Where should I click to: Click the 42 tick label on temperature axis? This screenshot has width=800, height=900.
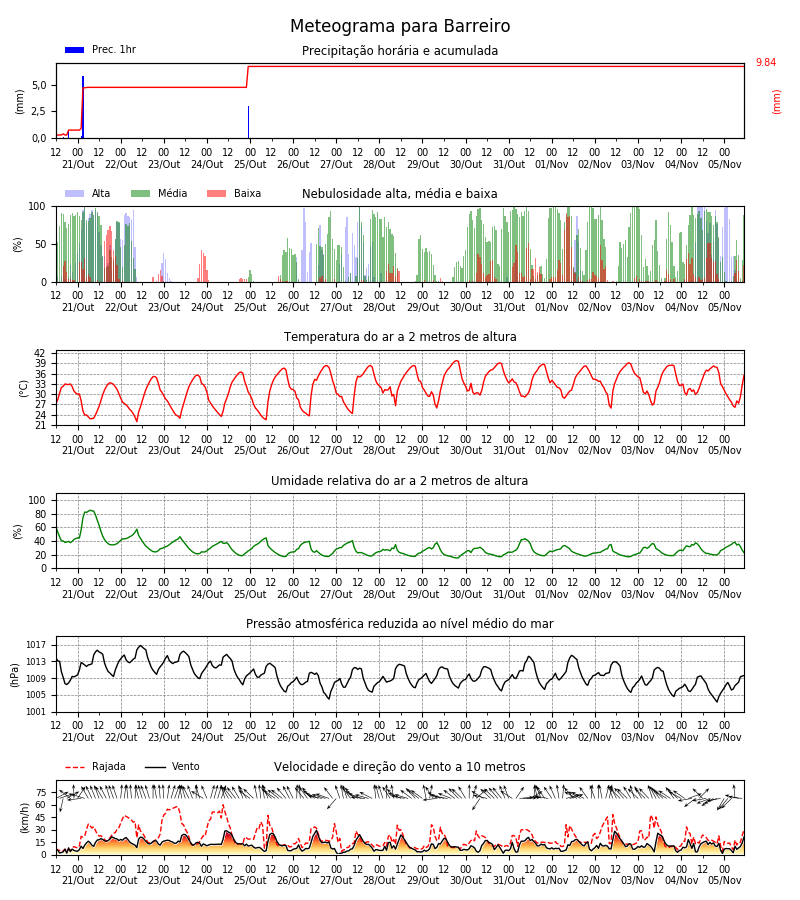click(x=40, y=353)
